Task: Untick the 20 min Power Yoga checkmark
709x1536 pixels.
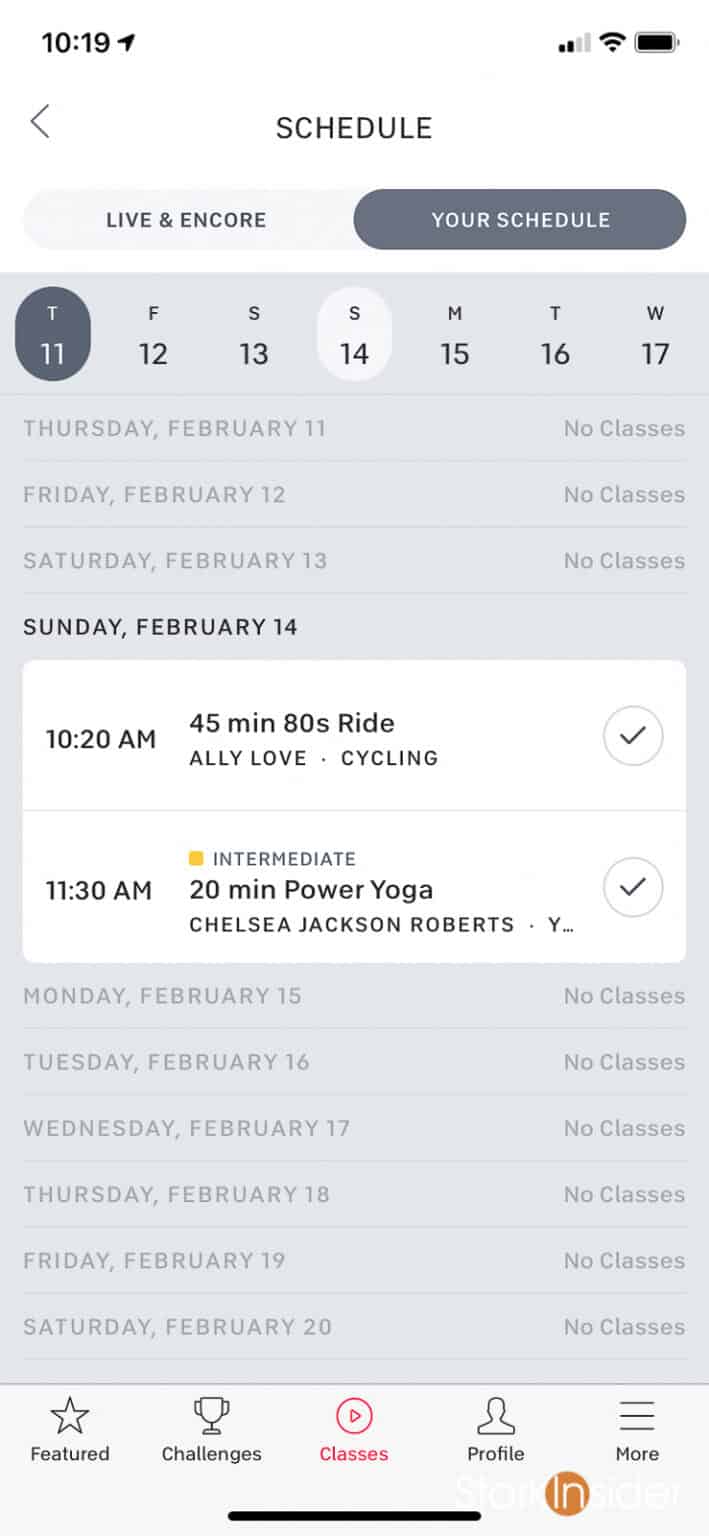Action: [632, 887]
